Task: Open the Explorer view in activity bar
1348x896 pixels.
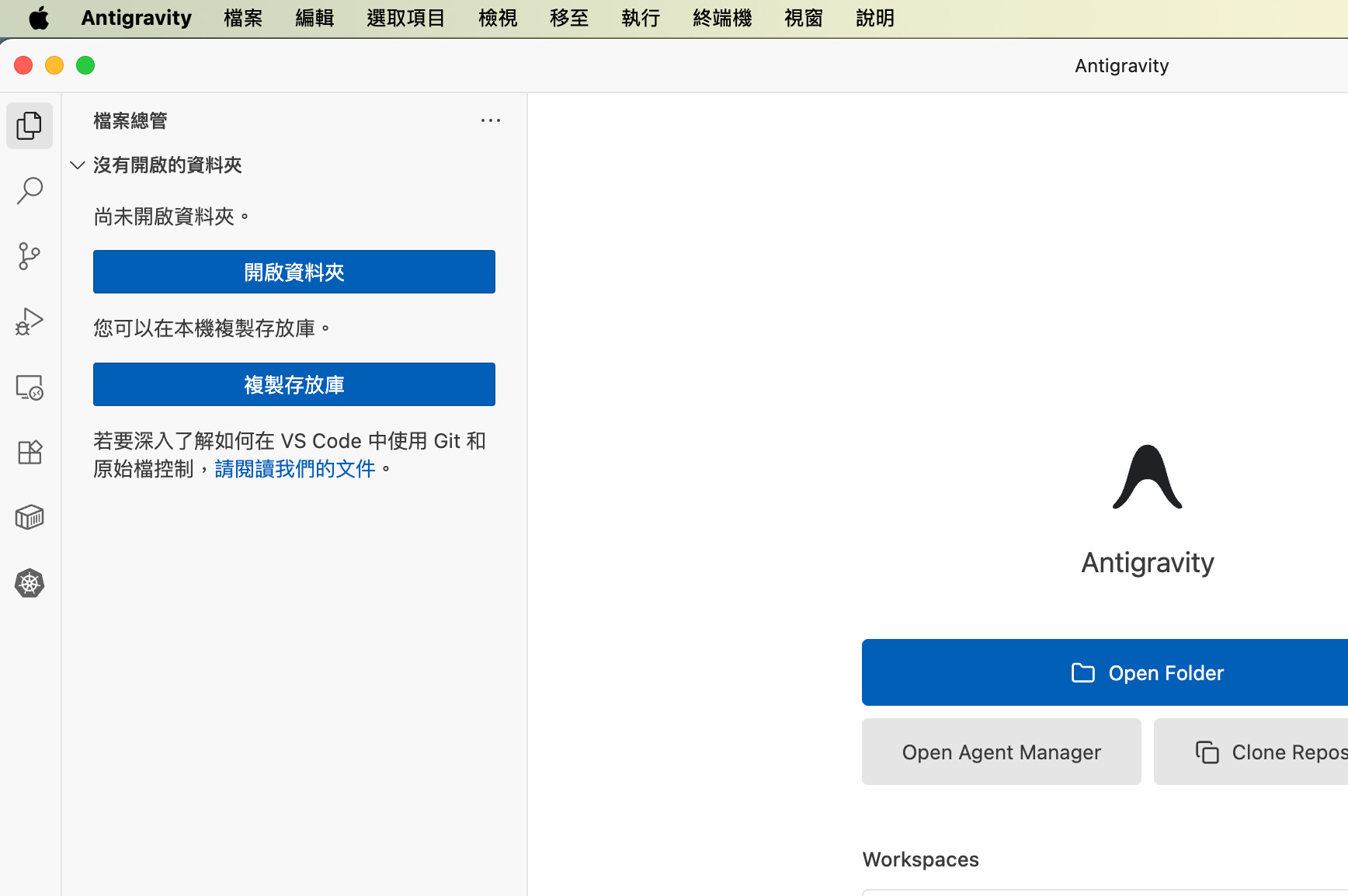Action: pyautogui.click(x=30, y=126)
